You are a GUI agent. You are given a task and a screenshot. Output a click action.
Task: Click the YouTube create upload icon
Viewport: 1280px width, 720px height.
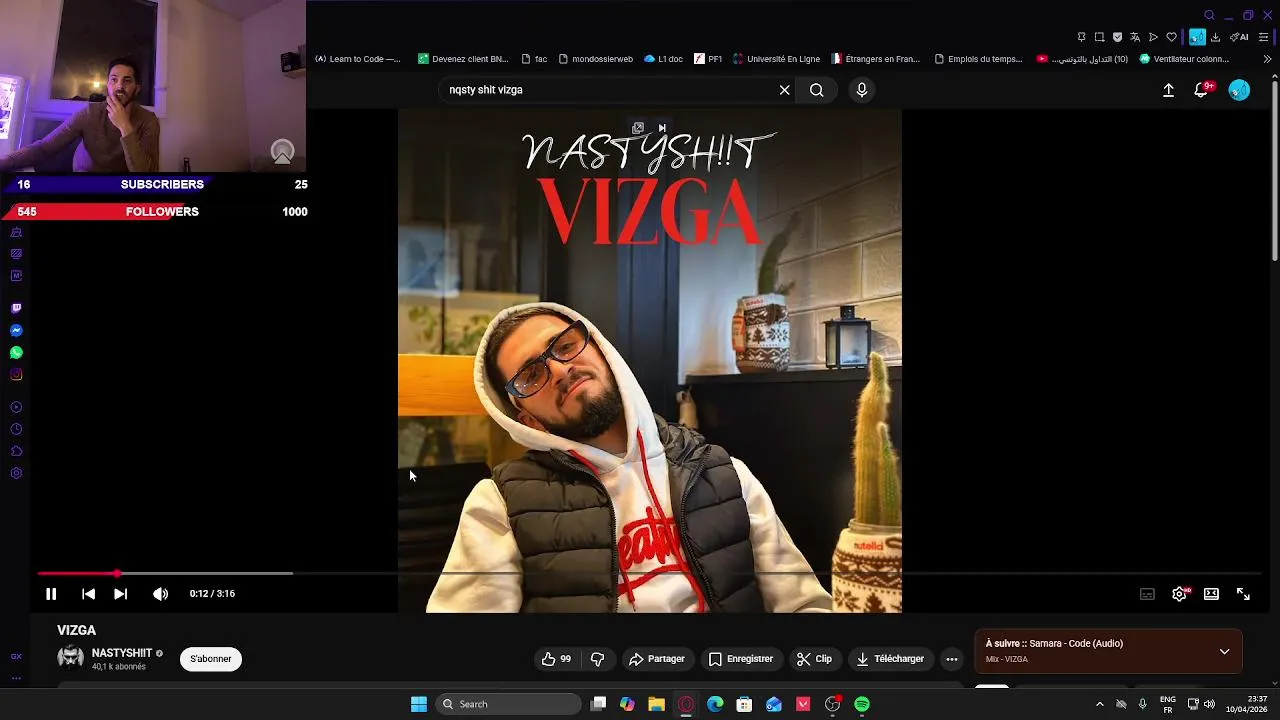click(1168, 90)
